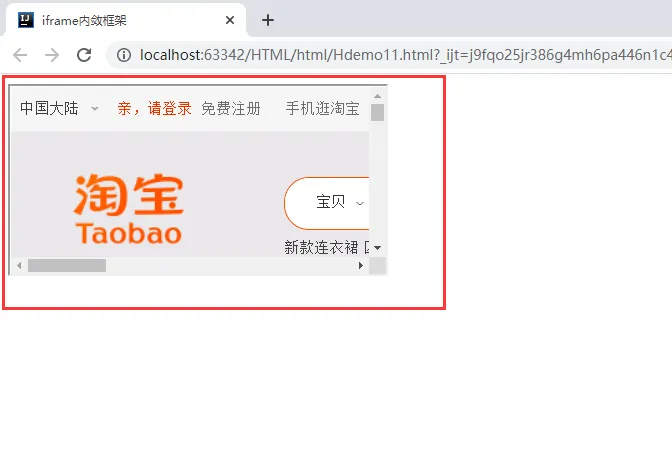Click the 亲，请登录 login link
Screen dimensions: 672x461
click(154, 108)
